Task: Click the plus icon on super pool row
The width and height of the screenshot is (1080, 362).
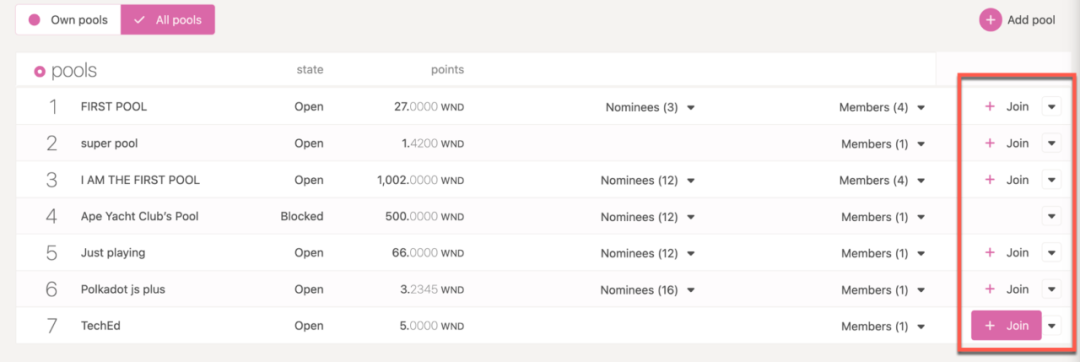Action: coord(990,143)
